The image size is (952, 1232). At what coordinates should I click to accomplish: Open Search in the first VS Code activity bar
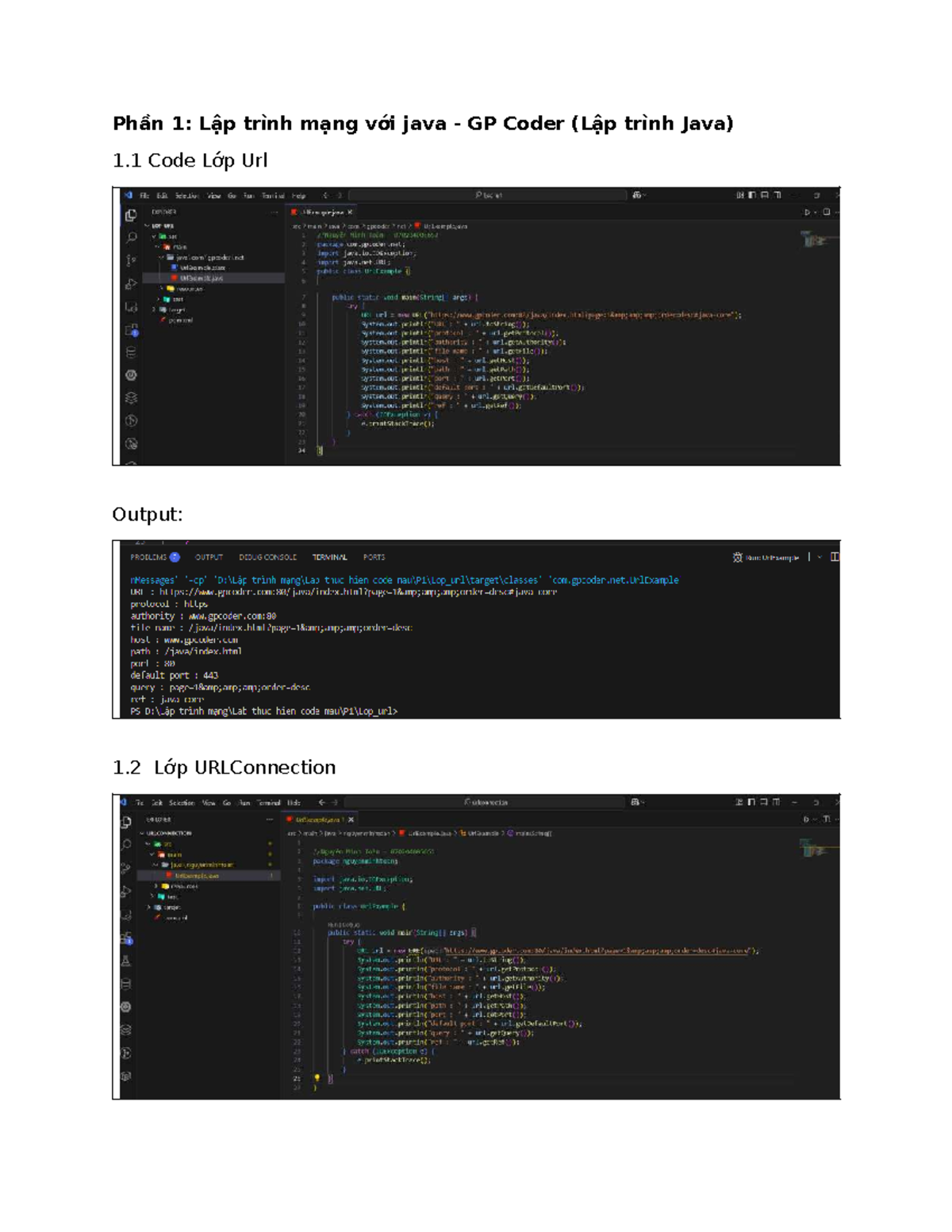(131, 237)
